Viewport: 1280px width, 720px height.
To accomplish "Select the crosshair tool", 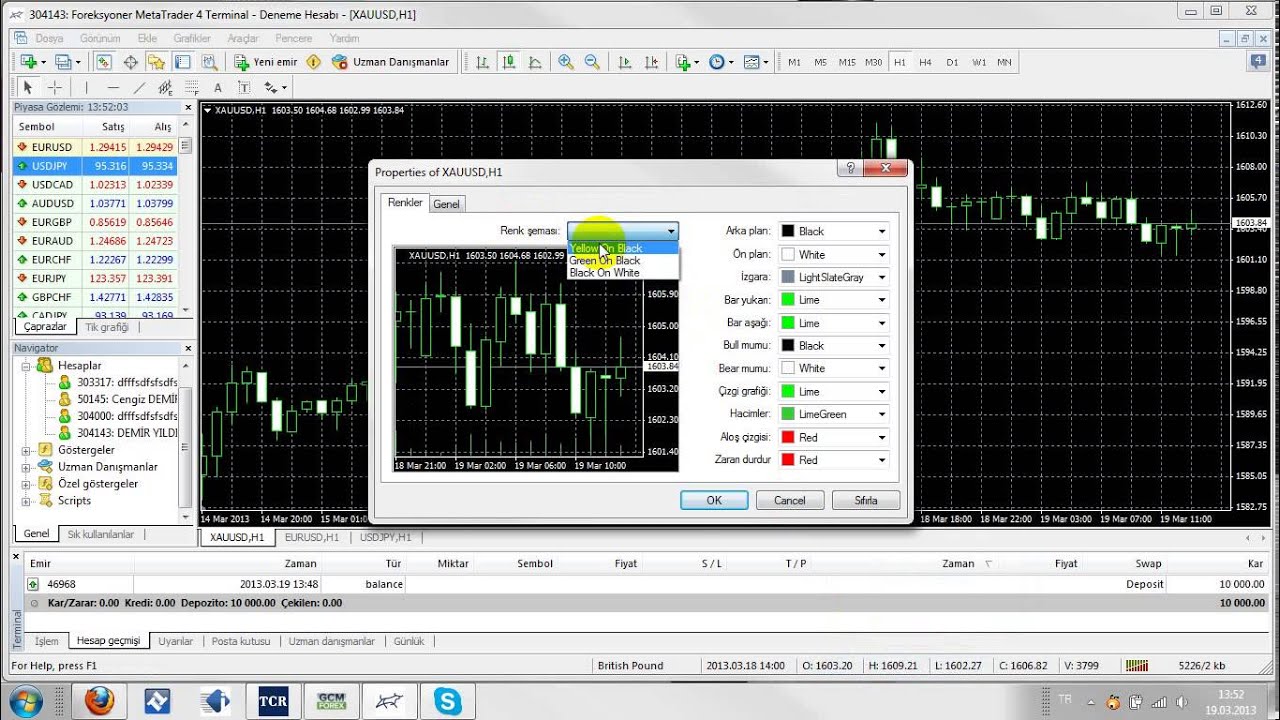I will (55, 88).
